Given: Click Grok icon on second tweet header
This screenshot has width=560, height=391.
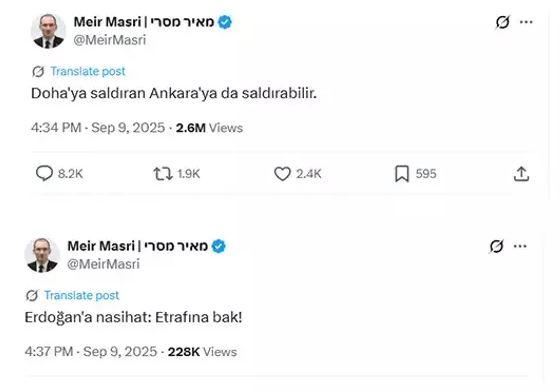Looking at the screenshot, I should pyautogui.click(x=496, y=246).
